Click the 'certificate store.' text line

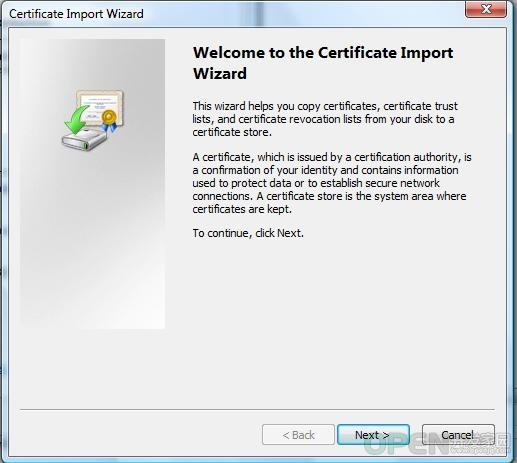pyautogui.click(x=232, y=132)
